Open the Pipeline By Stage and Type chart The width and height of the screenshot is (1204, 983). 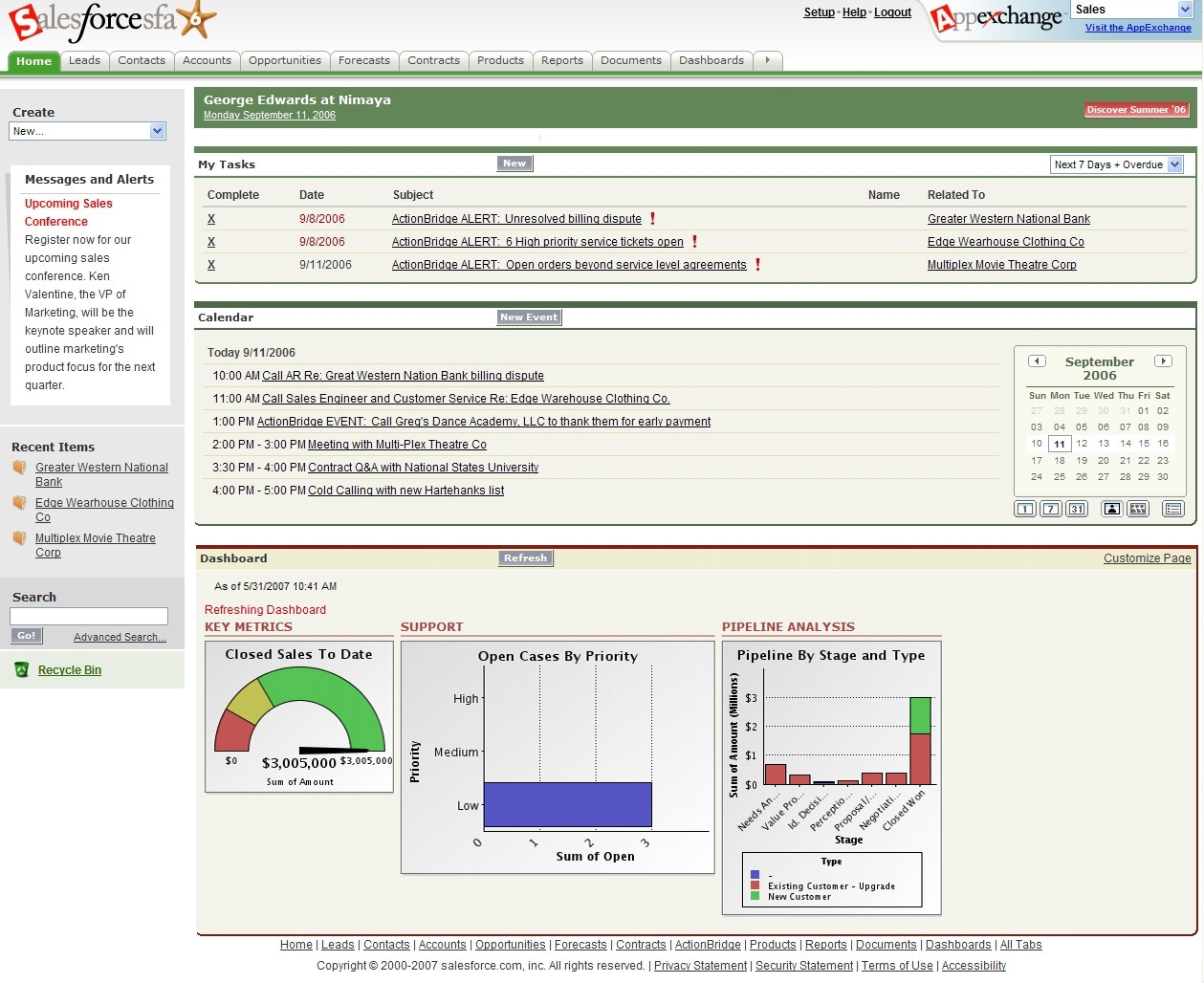point(831,777)
